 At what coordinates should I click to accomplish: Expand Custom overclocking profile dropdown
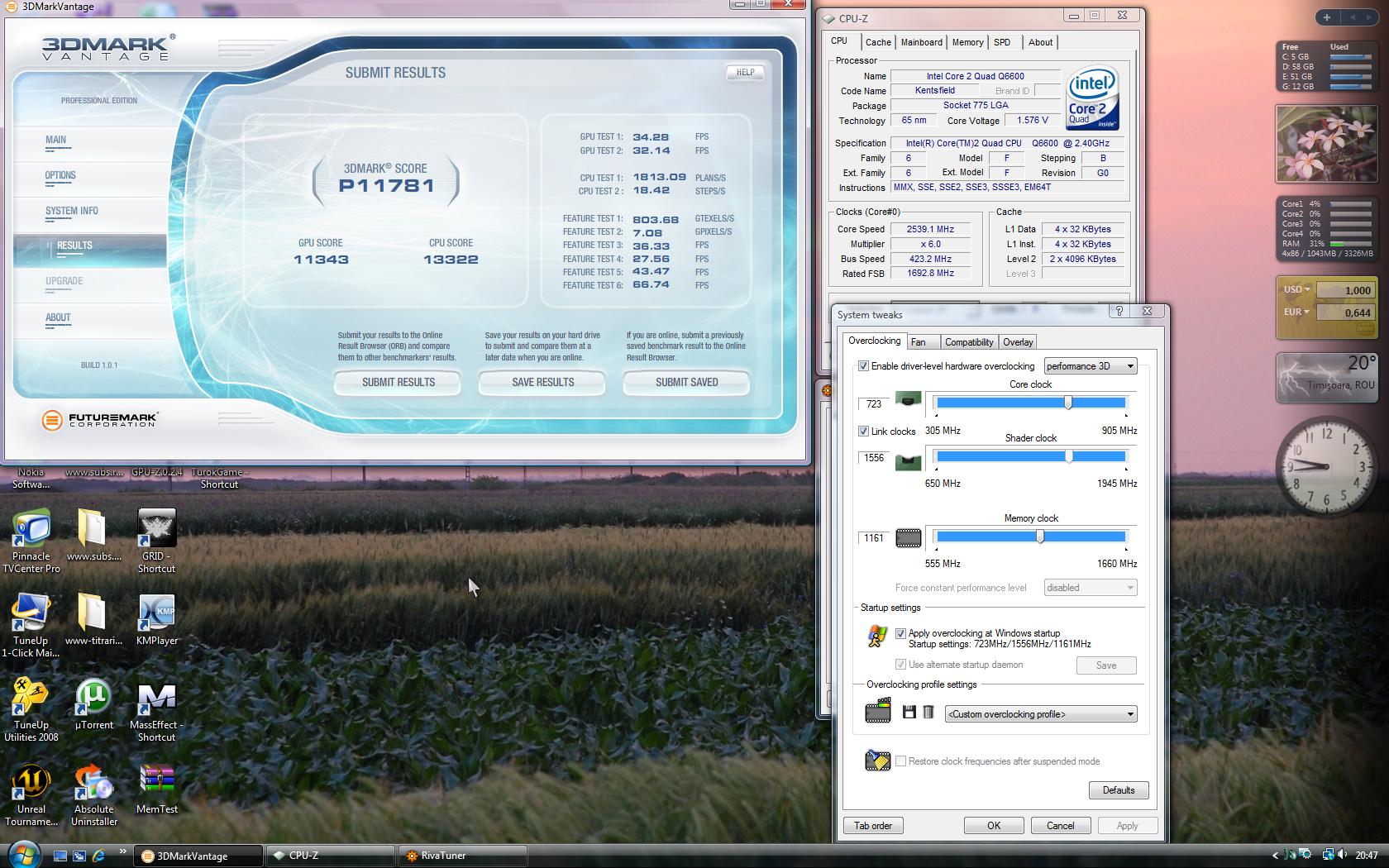[1041, 714]
